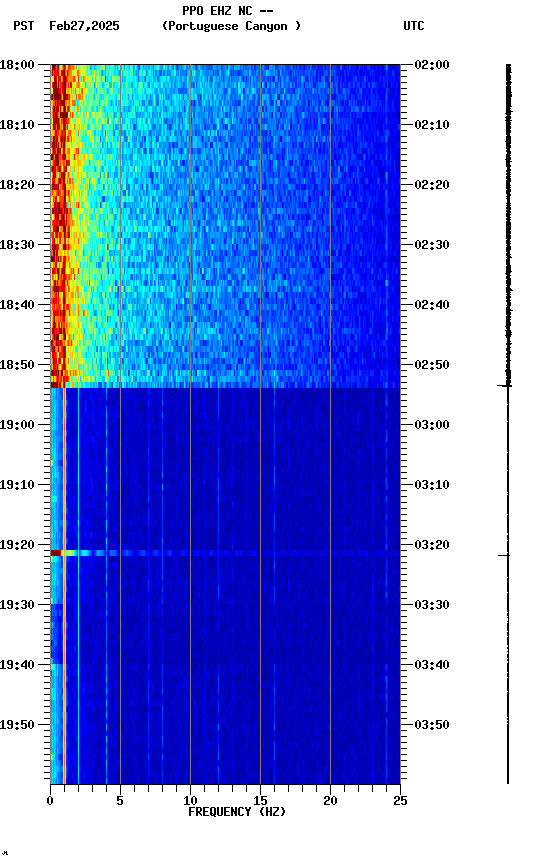Click the 02:50 UTC time label
The height and width of the screenshot is (864, 552).
(x=432, y=365)
